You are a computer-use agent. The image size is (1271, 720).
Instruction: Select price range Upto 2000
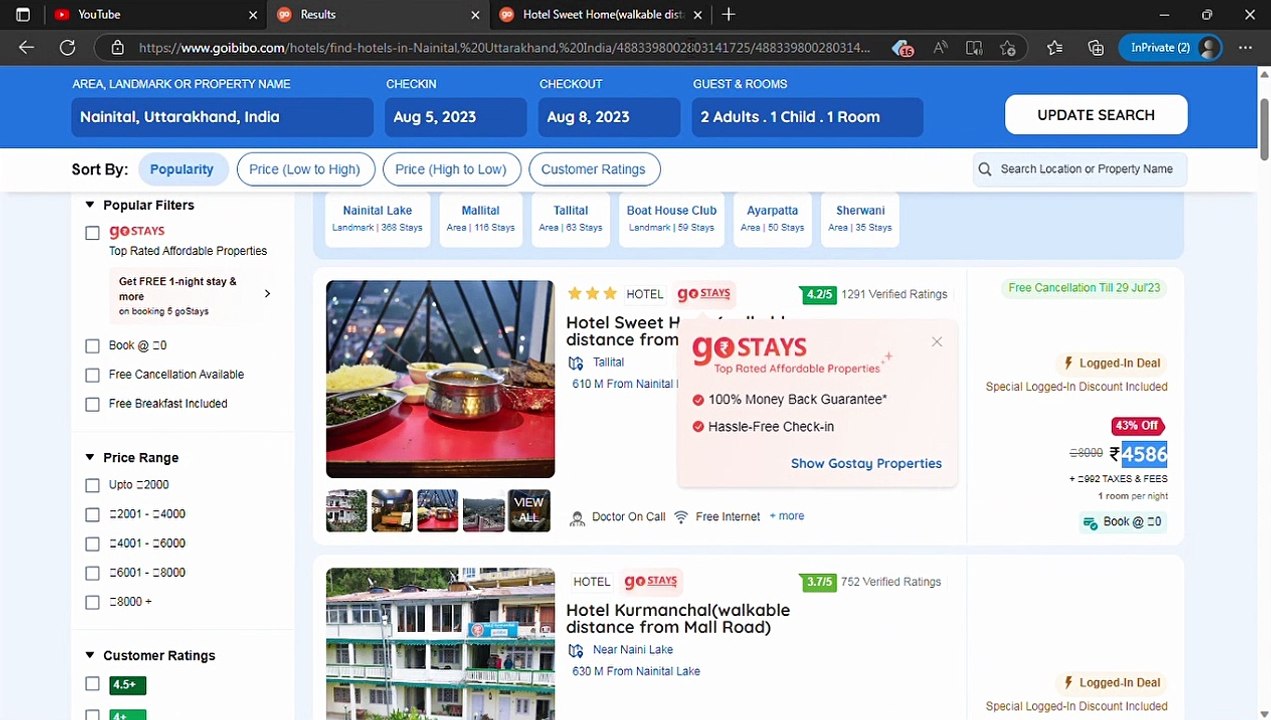point(92,485)
